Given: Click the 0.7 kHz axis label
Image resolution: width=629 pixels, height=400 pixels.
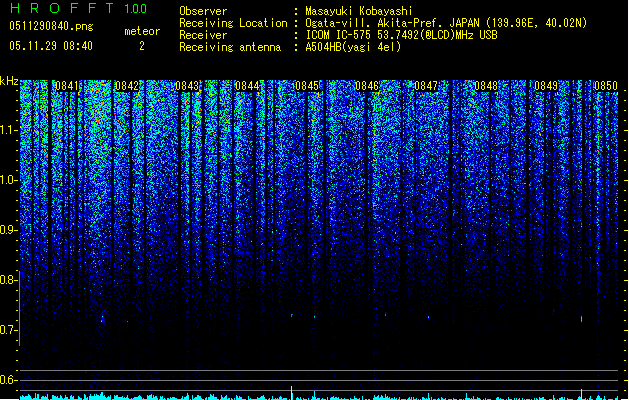Looking at the screenshot, I should click(x=9, y=330).
